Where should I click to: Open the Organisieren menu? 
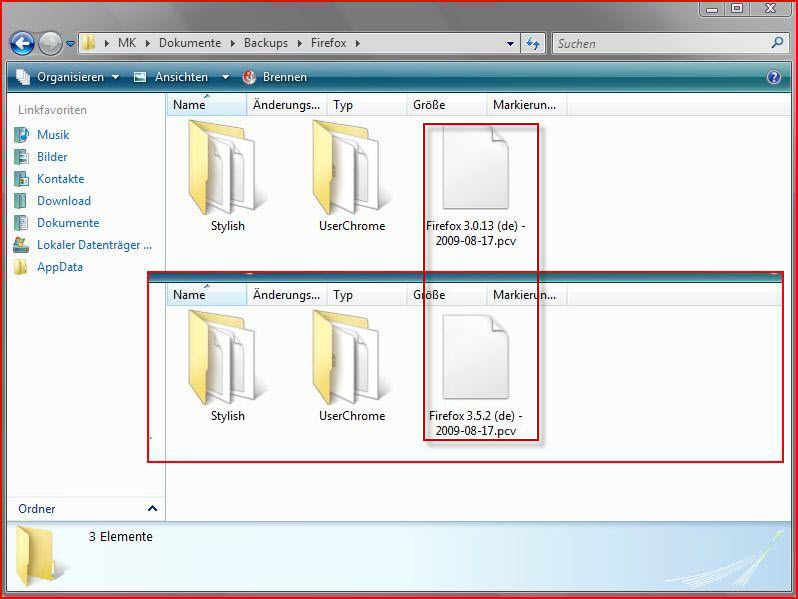pos(68,77)
